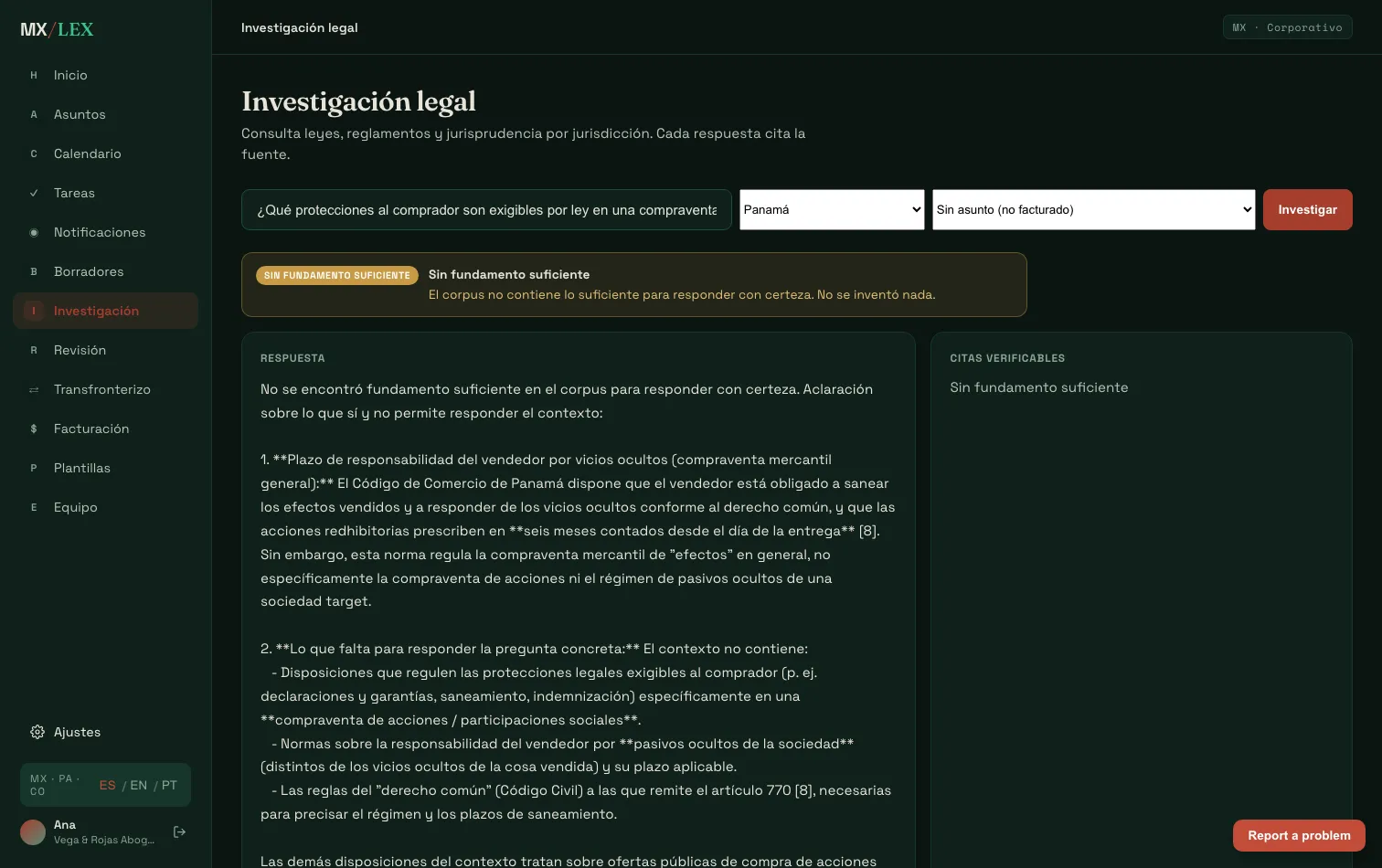
Task: Navigate to Tareas
Action: (x=105, y=193)
